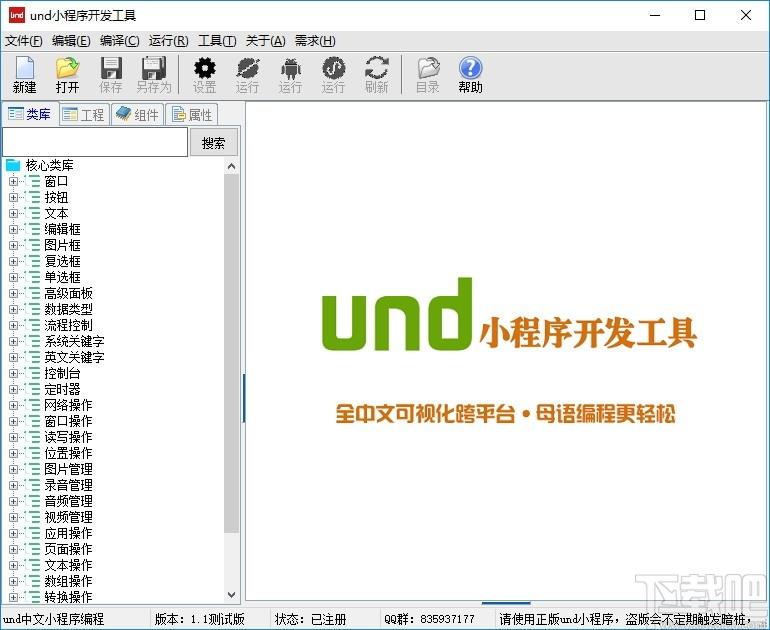Screen dimensions: 770x630
Task: Click the list icon beside 文本
Action: (x=33, y=213)
